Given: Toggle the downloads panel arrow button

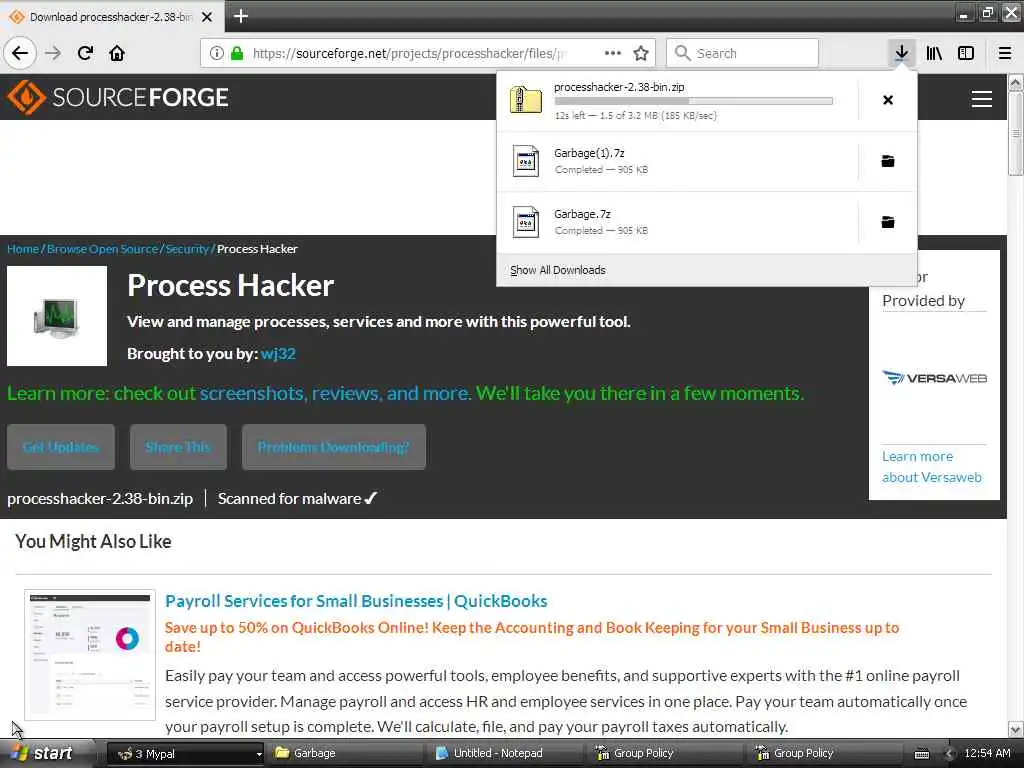Looking at the screenshot, I should click(901, 53).
